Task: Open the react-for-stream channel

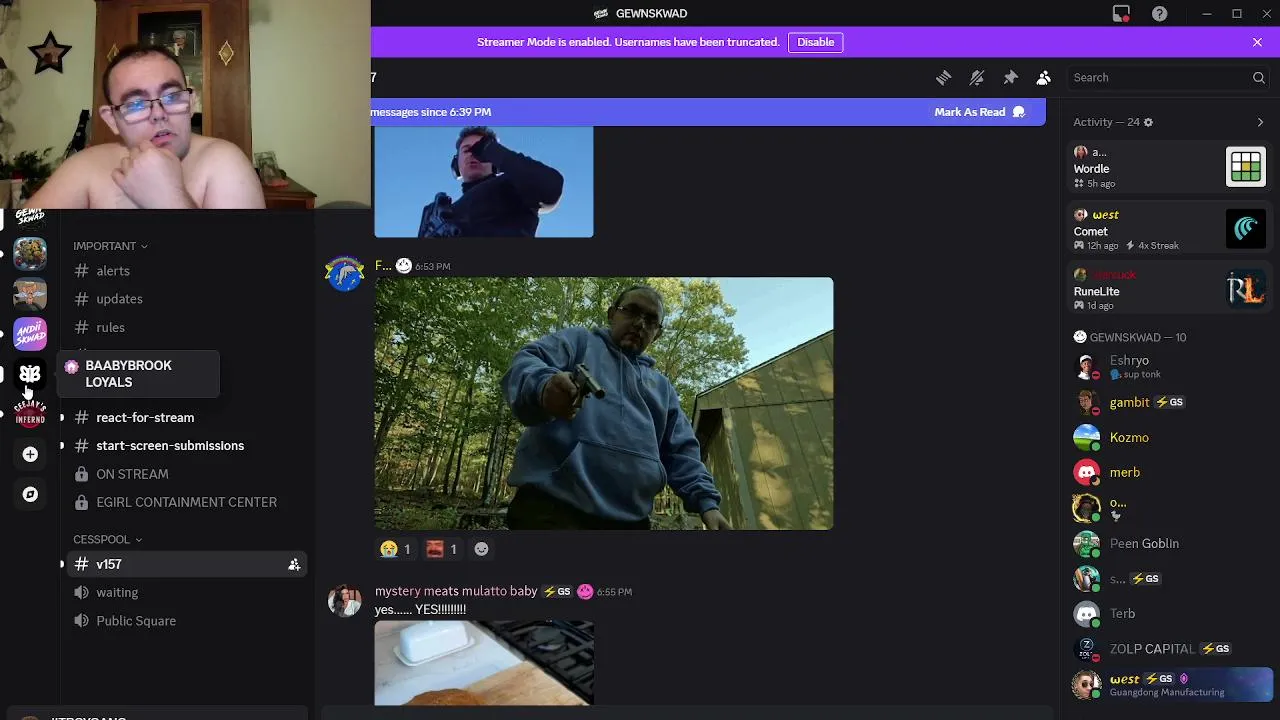Action: pyautogui.click(x=187, y=417)
